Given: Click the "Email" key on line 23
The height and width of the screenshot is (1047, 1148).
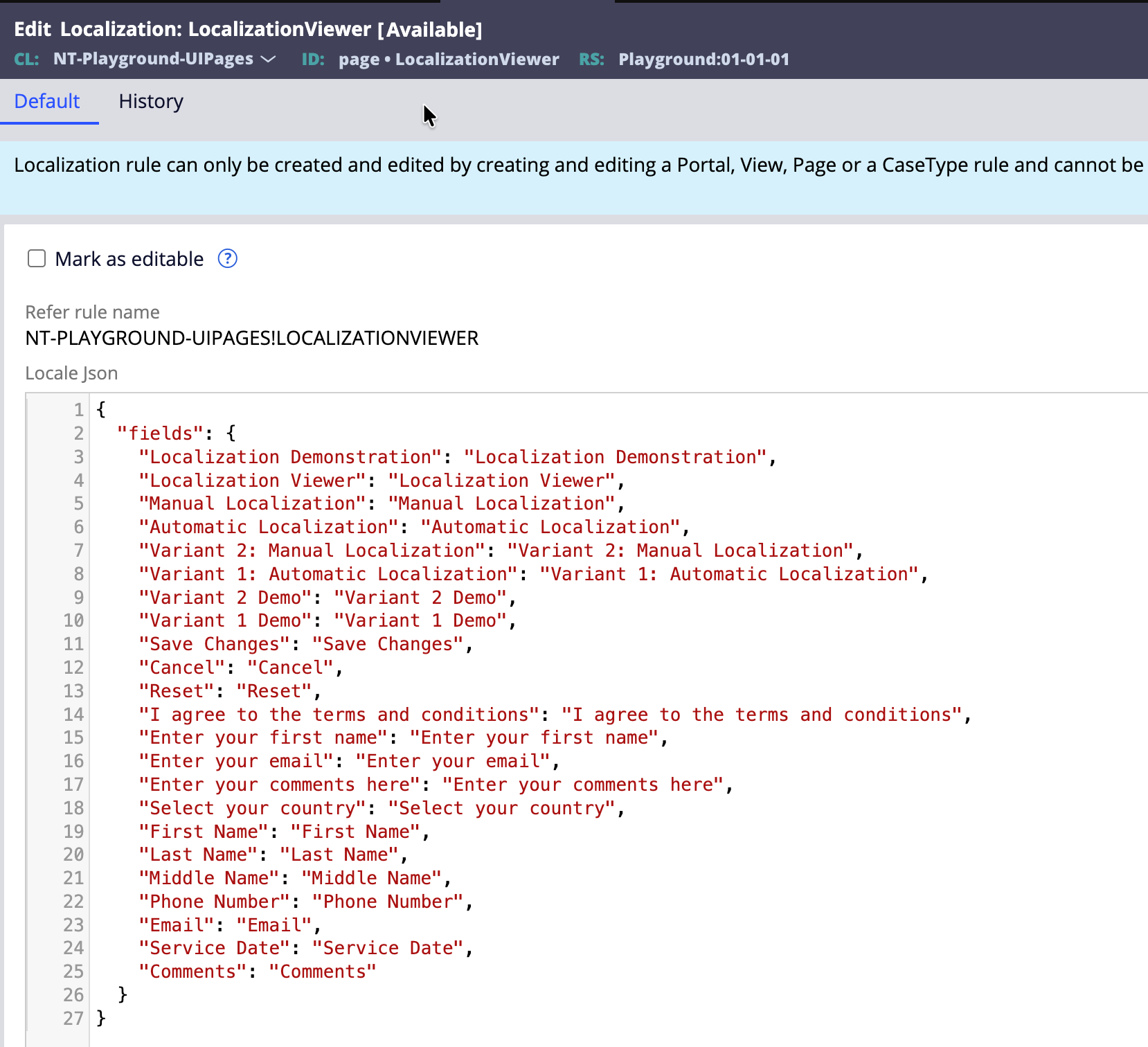Looking at the screenshot, I should click(177, 925).
